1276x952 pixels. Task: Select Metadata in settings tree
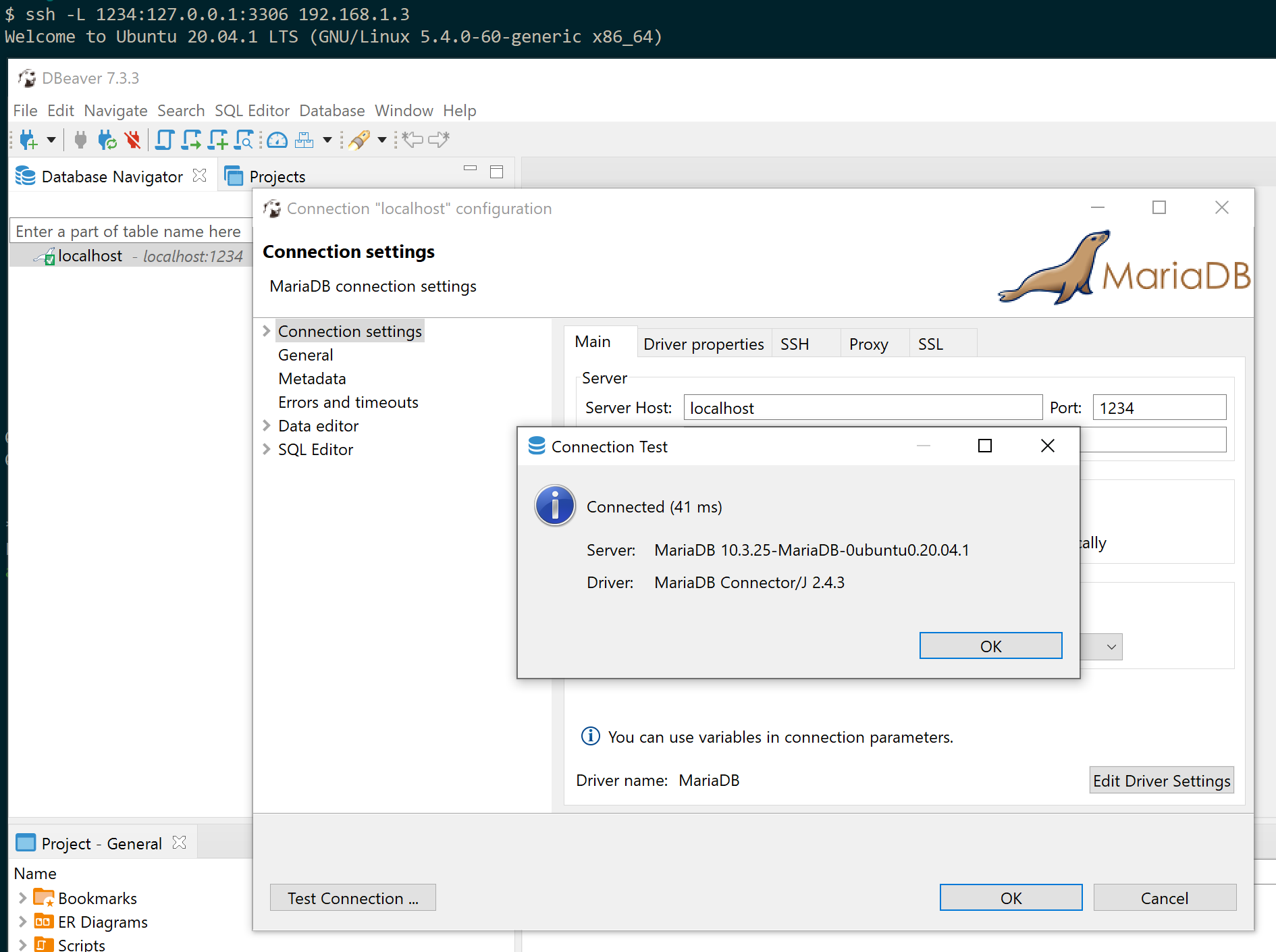click(x=312, y=379)
